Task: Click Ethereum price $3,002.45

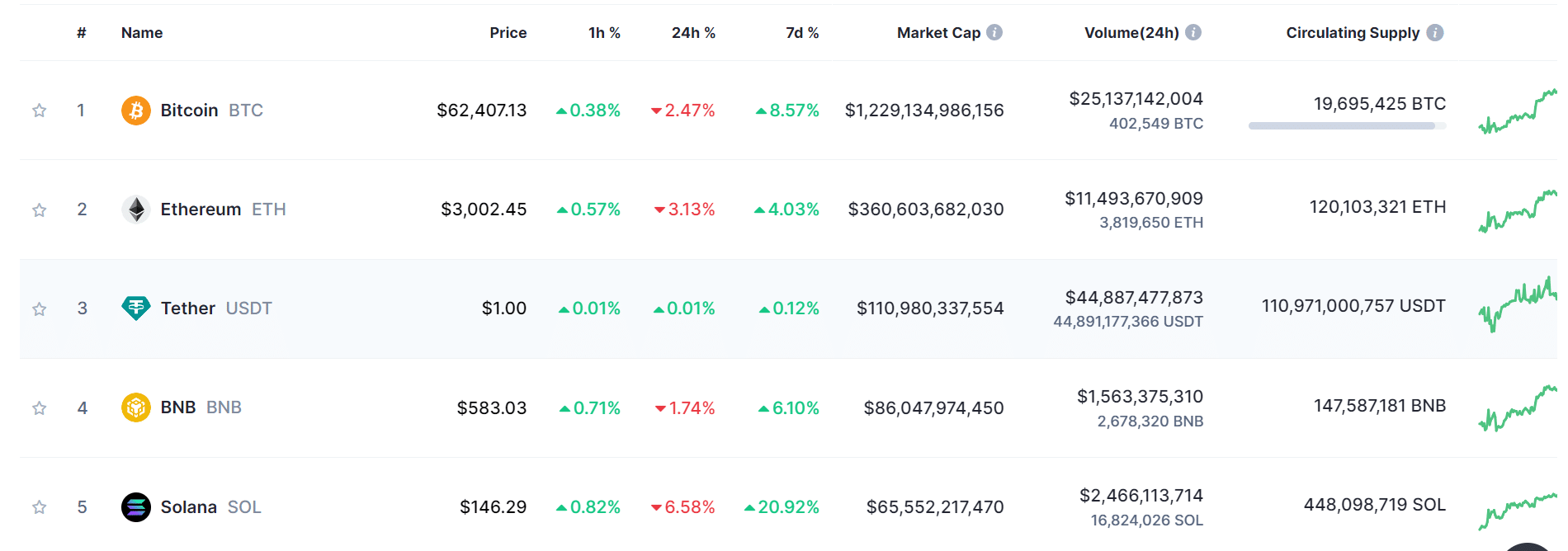Action: pos(484,210)
